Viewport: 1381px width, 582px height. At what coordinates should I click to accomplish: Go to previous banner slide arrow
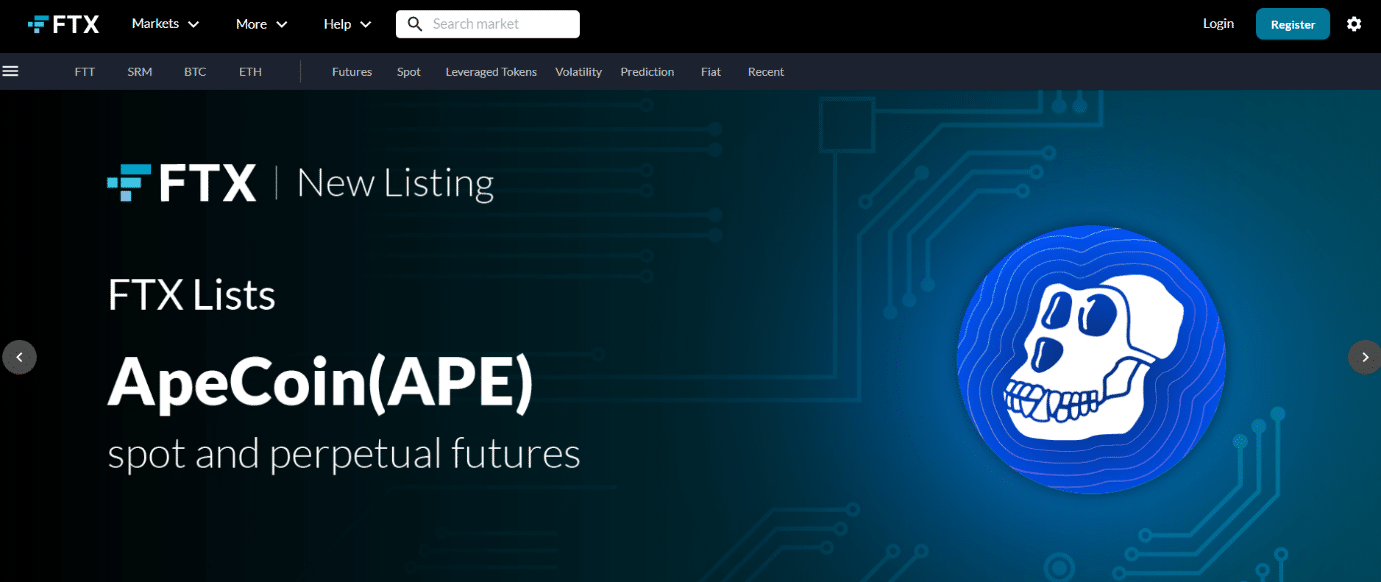[19, 357]
